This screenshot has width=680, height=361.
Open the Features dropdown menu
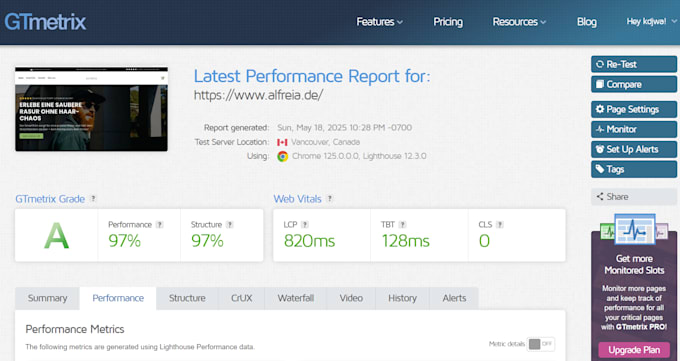[379, 22]
